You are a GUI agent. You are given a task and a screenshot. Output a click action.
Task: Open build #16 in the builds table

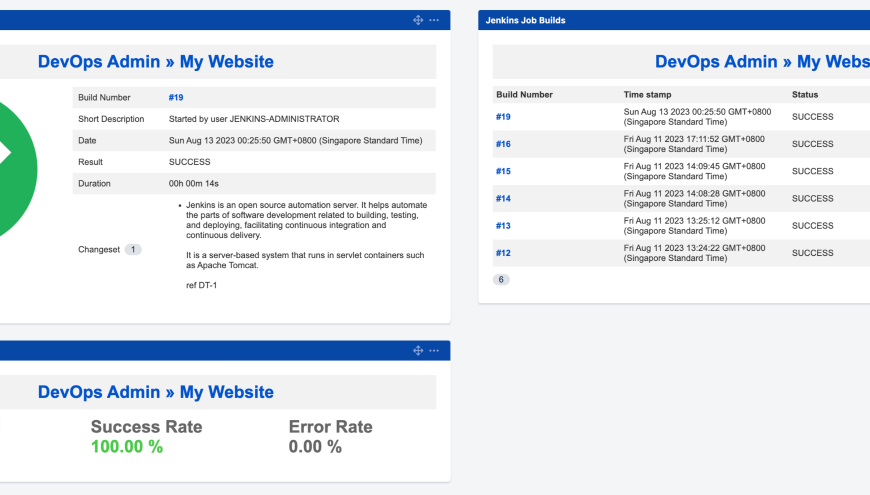point(503,144)
